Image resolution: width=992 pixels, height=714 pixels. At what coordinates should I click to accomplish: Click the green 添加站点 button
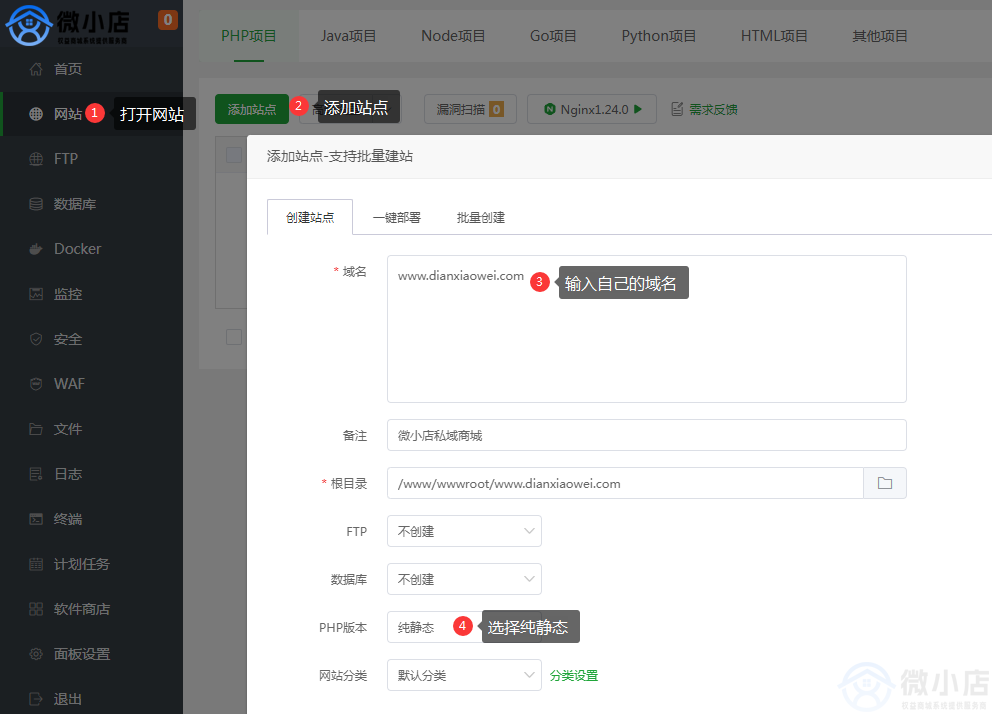point(252,109)
